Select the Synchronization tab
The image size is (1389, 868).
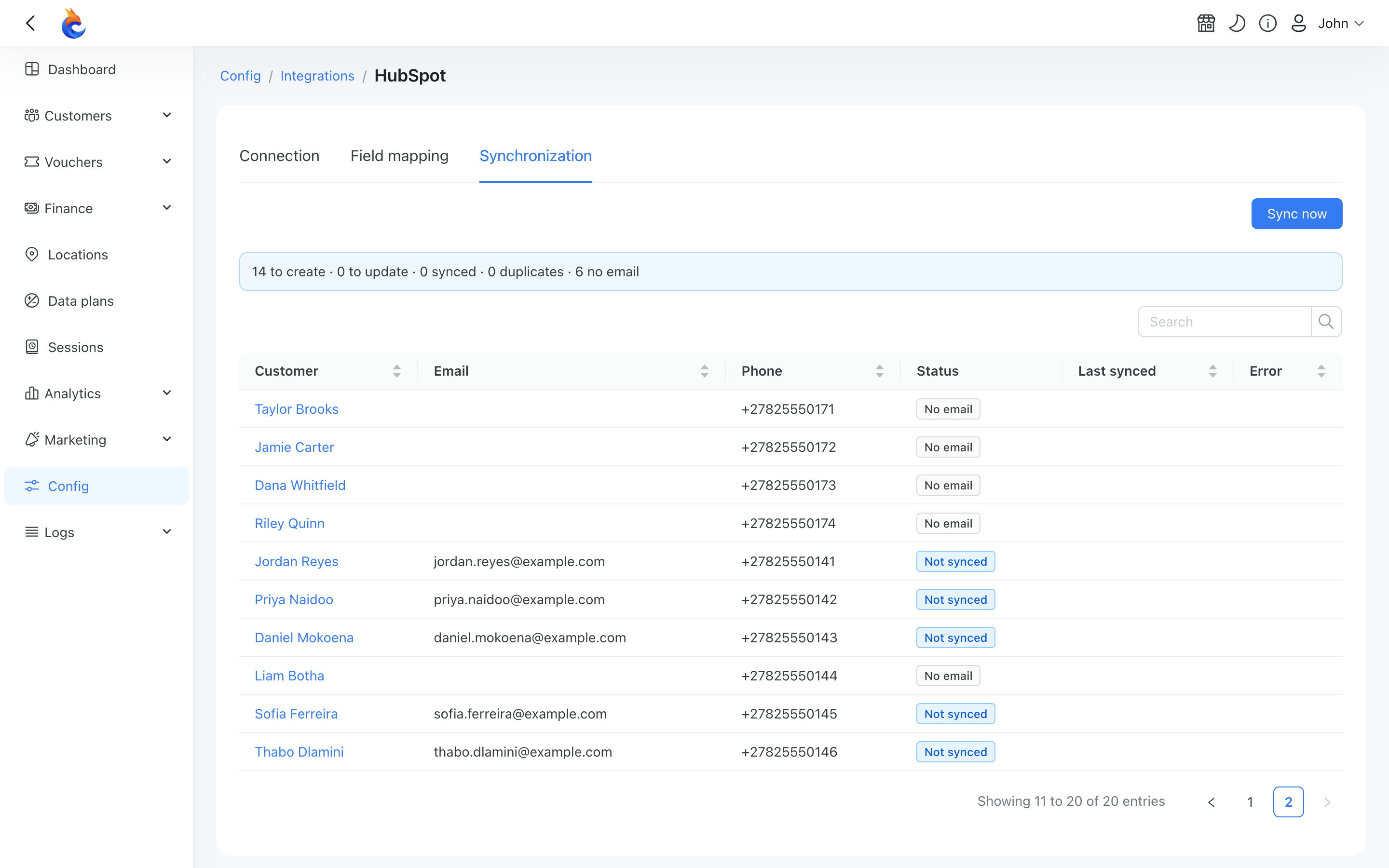[535, 156]
